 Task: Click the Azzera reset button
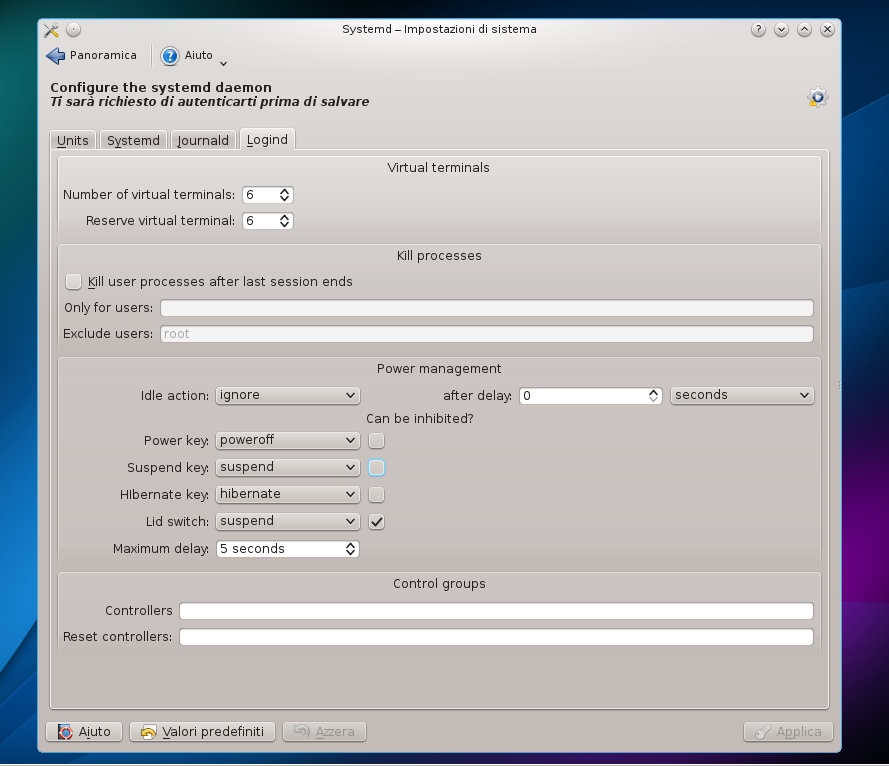coord(324,732)
